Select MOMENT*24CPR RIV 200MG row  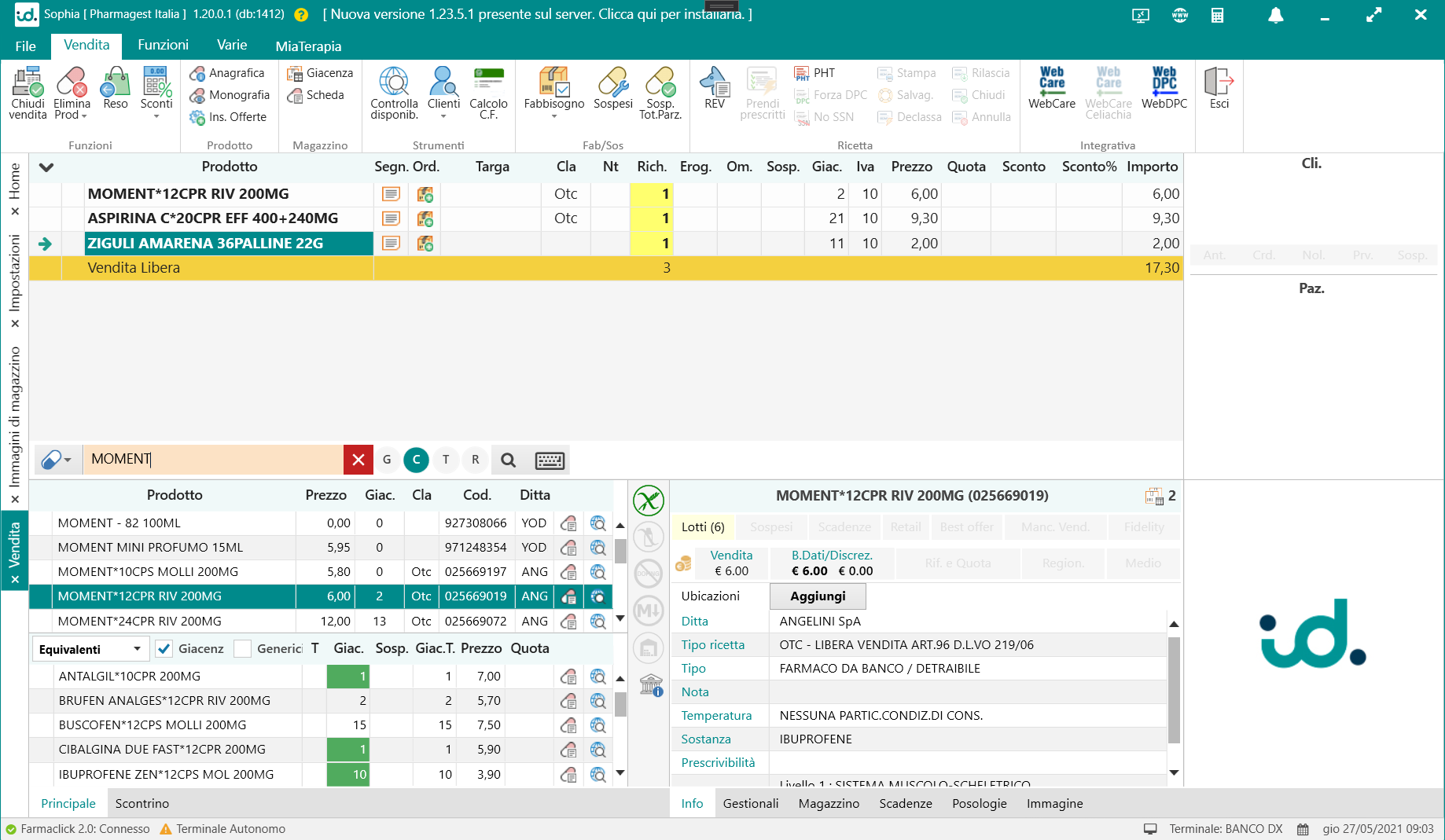pos(321,622)
